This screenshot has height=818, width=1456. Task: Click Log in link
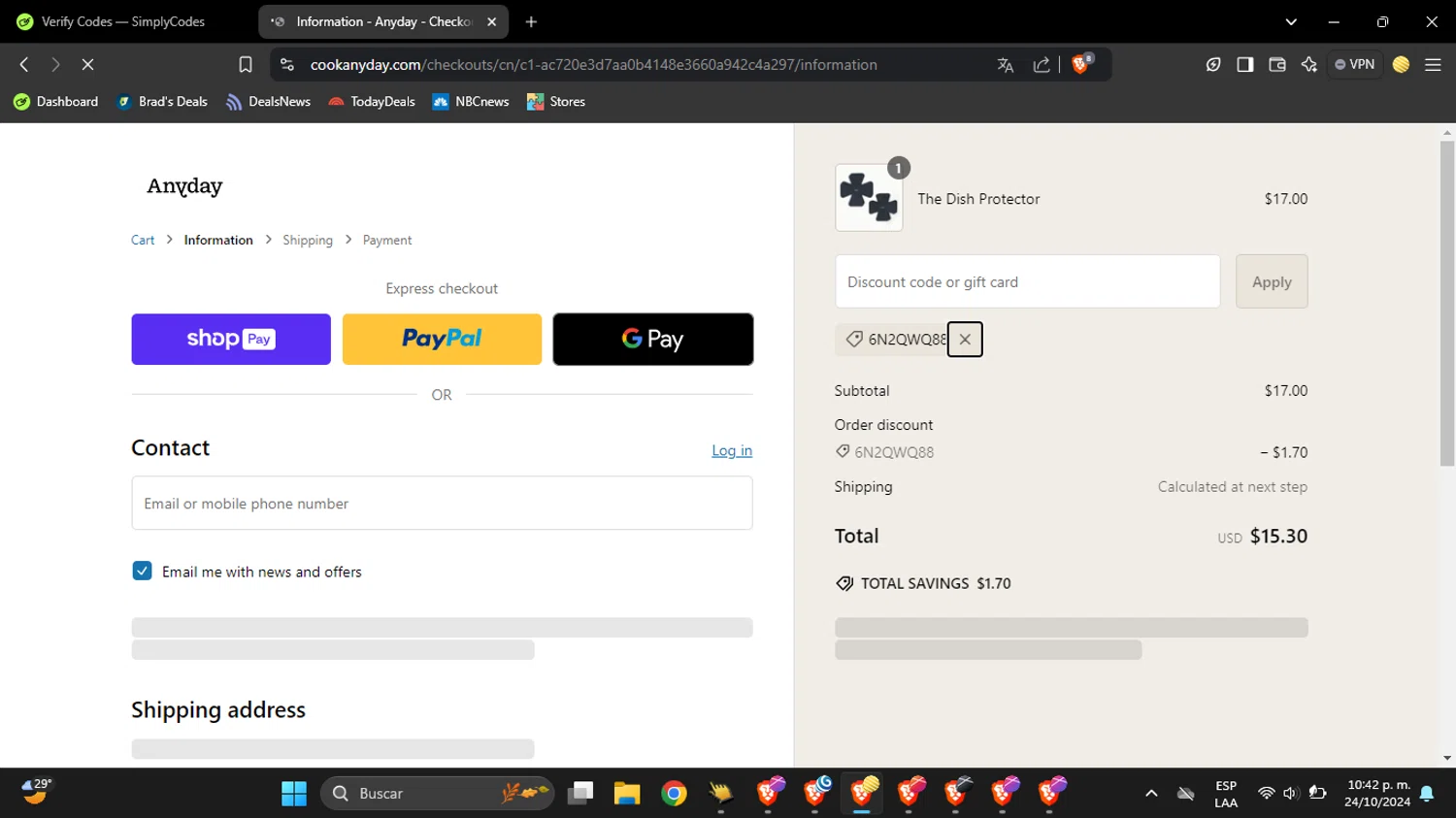coord(732,450)
